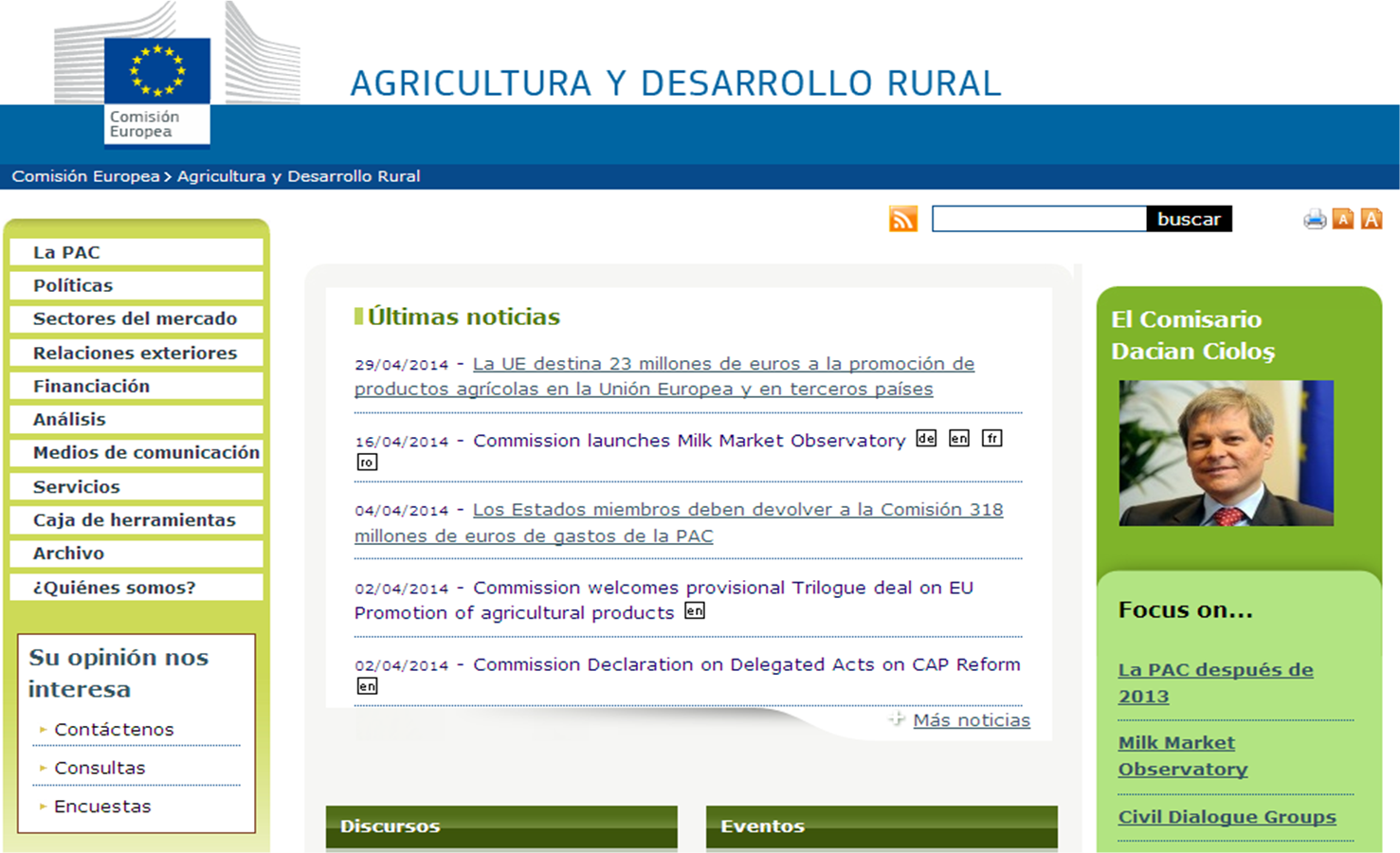Click into the search text field
Viewport: 1400px width, 853px height.
[x=1039, y=219]
